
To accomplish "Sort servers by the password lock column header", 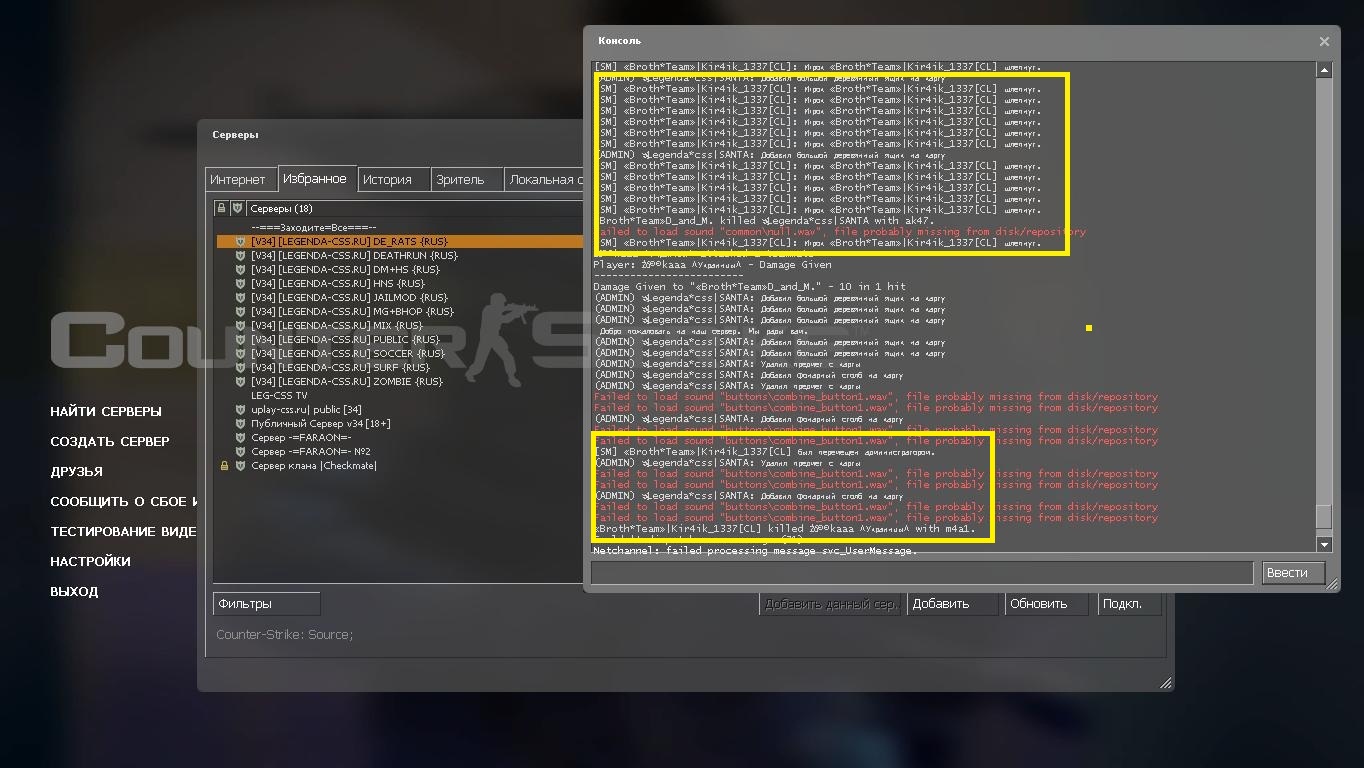I will pos(222,208).
